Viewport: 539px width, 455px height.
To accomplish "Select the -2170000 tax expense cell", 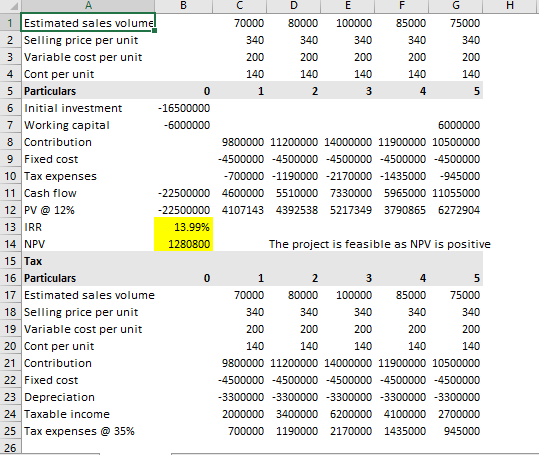I will [x=348, y=176].
